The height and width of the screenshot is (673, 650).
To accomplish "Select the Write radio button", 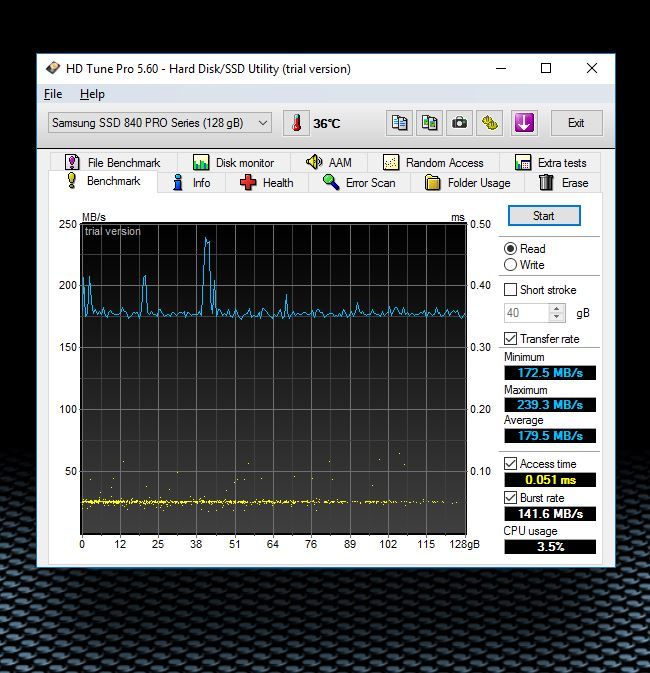I will coord(510,265).
